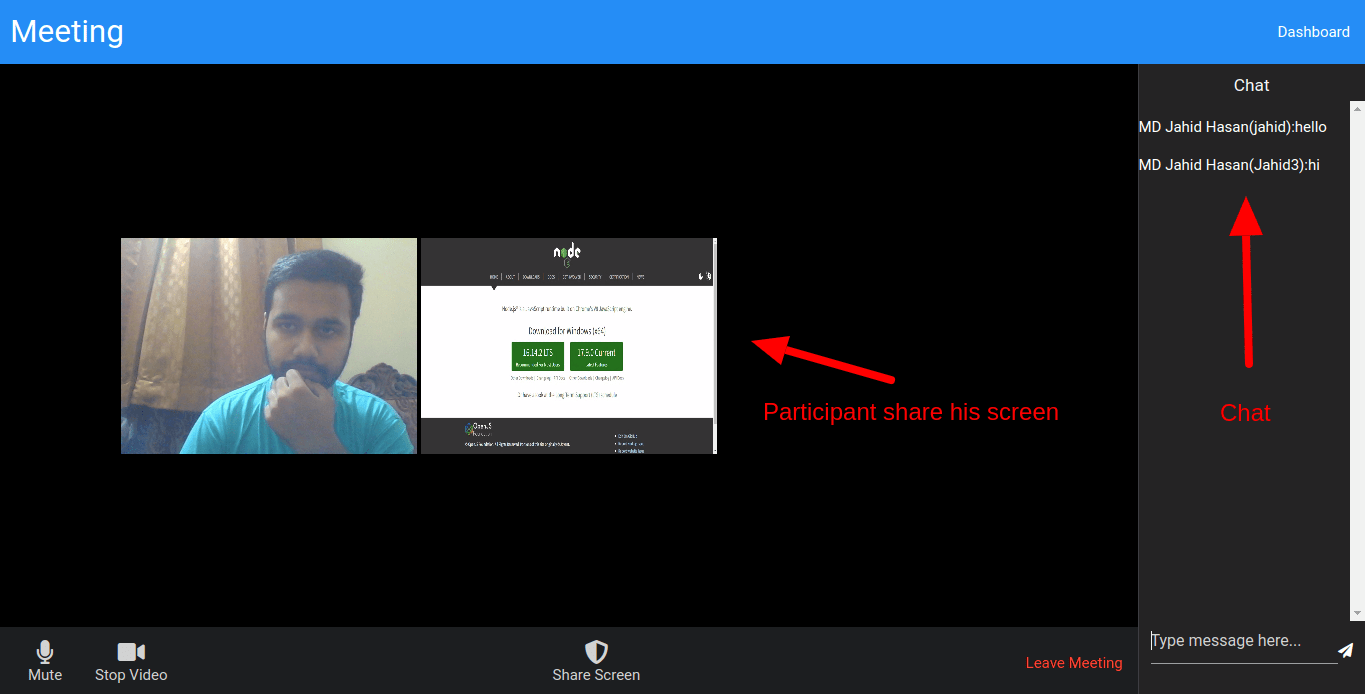Click the camera icon in the bottom toolbar
Screen dimensions: 1365x694
click(130, 650)
